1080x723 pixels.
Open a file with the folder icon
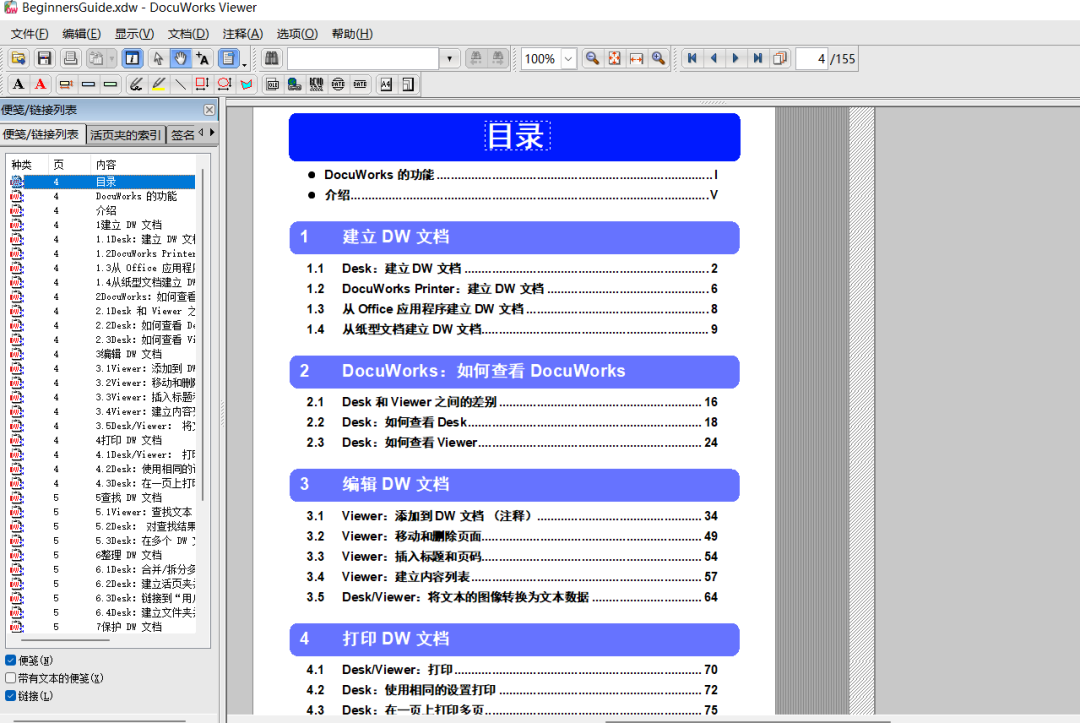(19, 59)
